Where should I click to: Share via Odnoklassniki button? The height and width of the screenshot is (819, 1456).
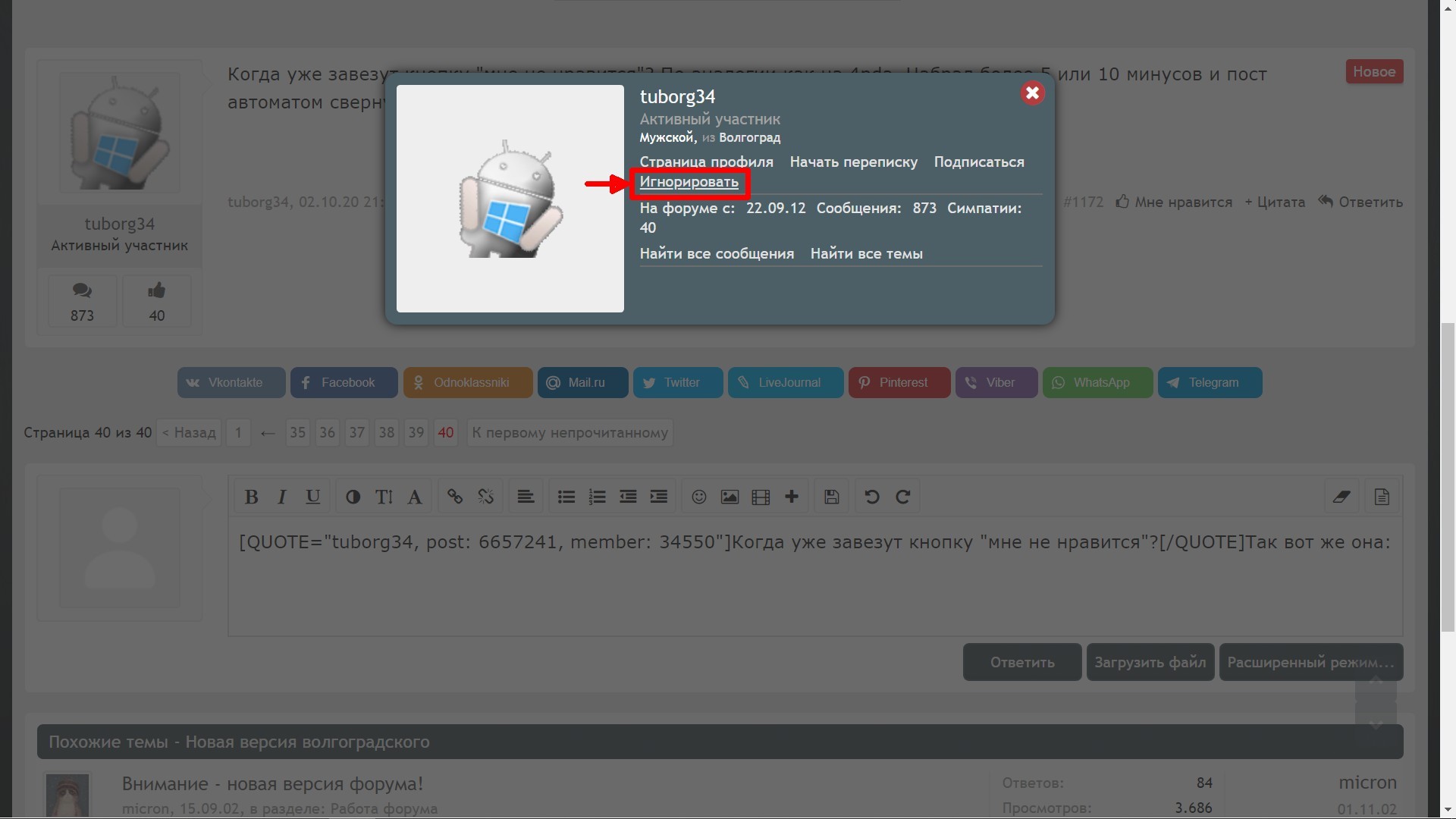[x=468, y=382]
